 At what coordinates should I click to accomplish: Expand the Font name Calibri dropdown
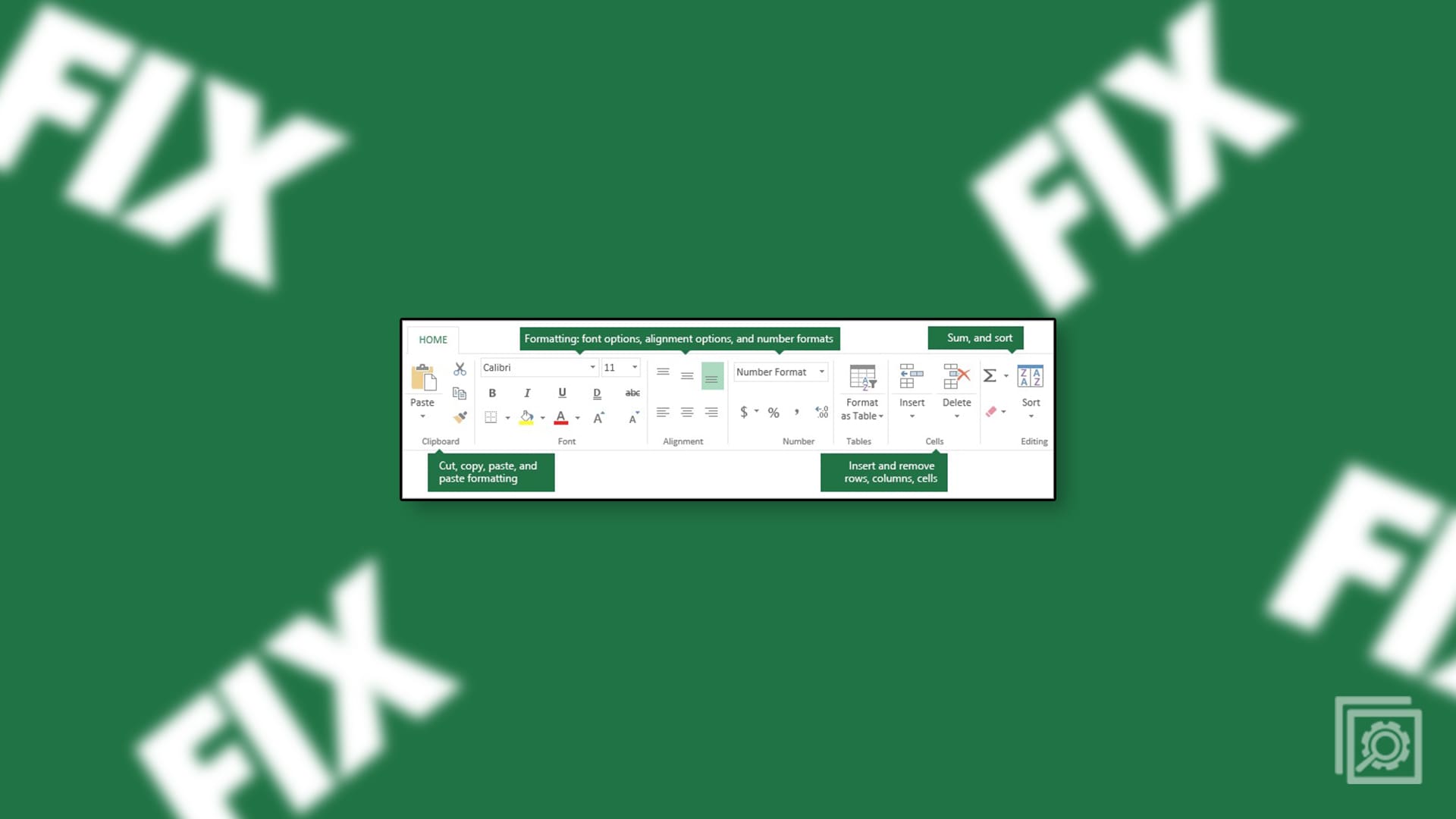(592, 367)
